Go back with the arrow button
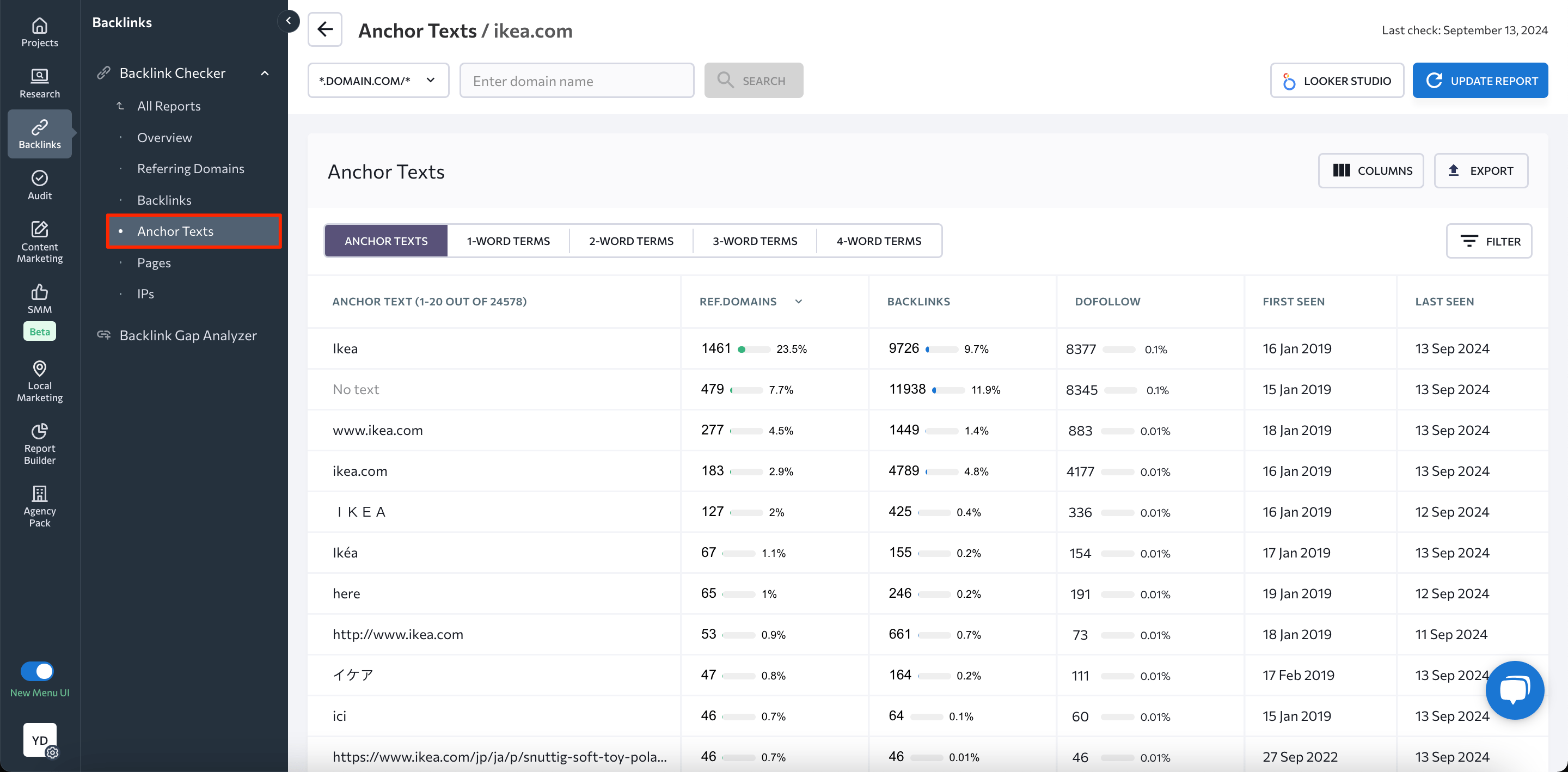 point(325,29)
